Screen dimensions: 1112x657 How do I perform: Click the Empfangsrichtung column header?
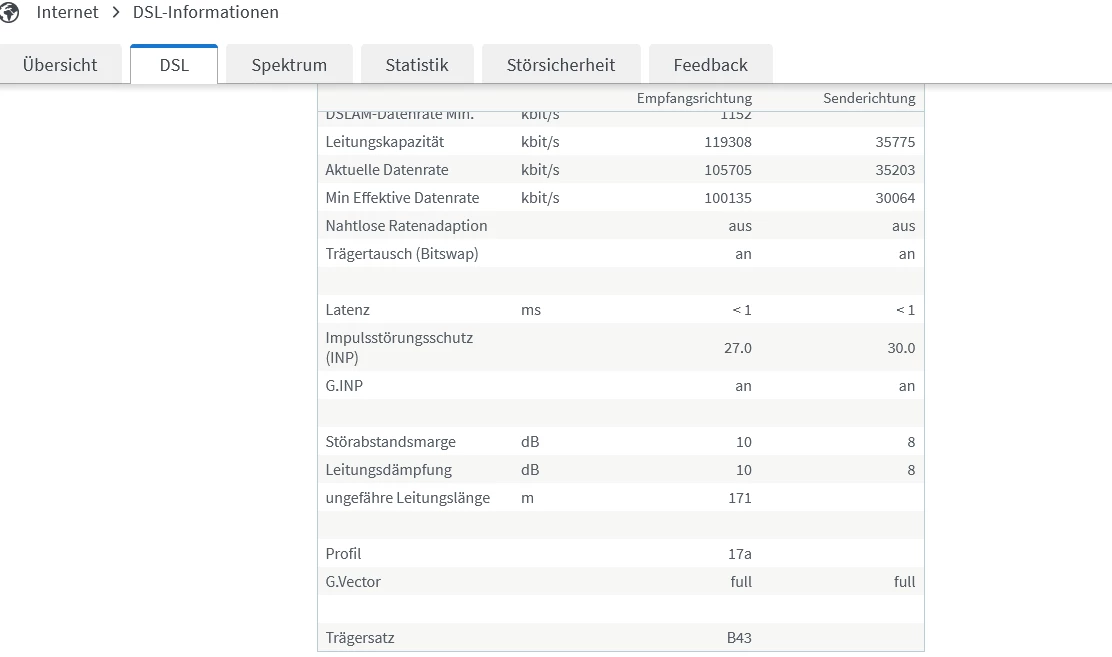[x=694, y=98]
